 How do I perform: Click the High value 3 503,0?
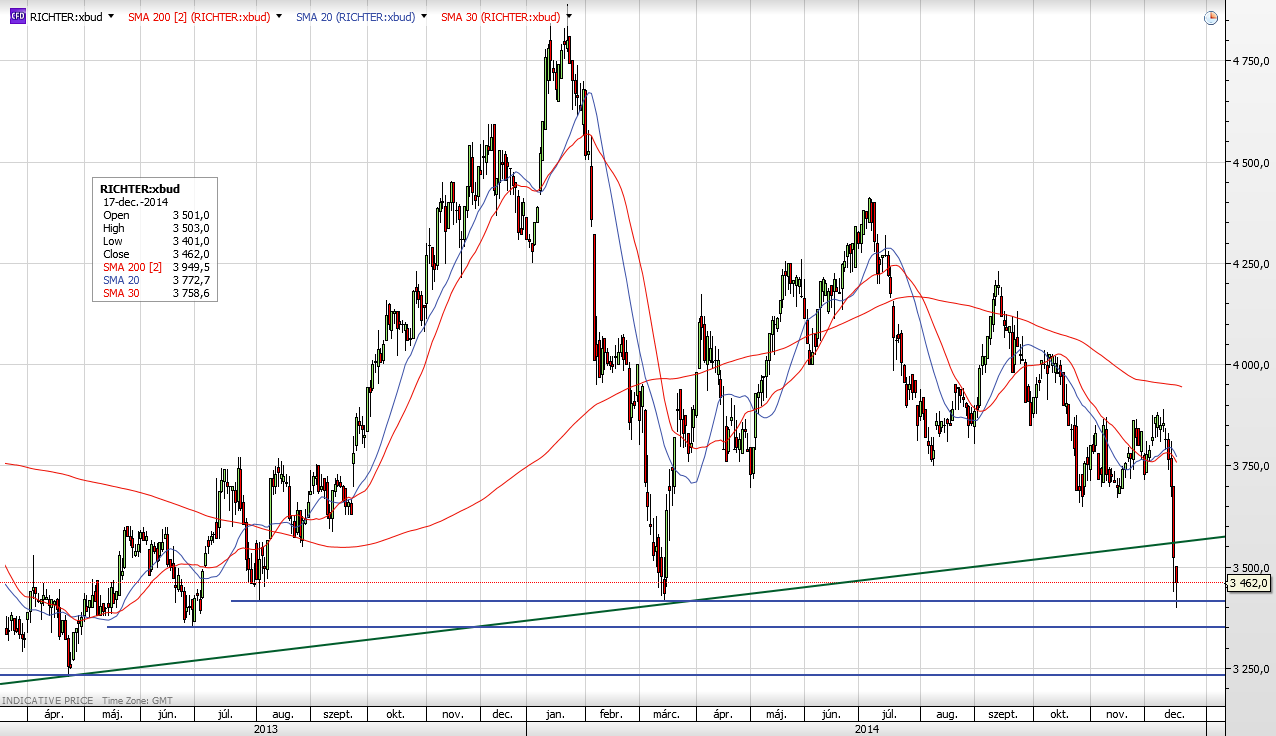(191, 228)
